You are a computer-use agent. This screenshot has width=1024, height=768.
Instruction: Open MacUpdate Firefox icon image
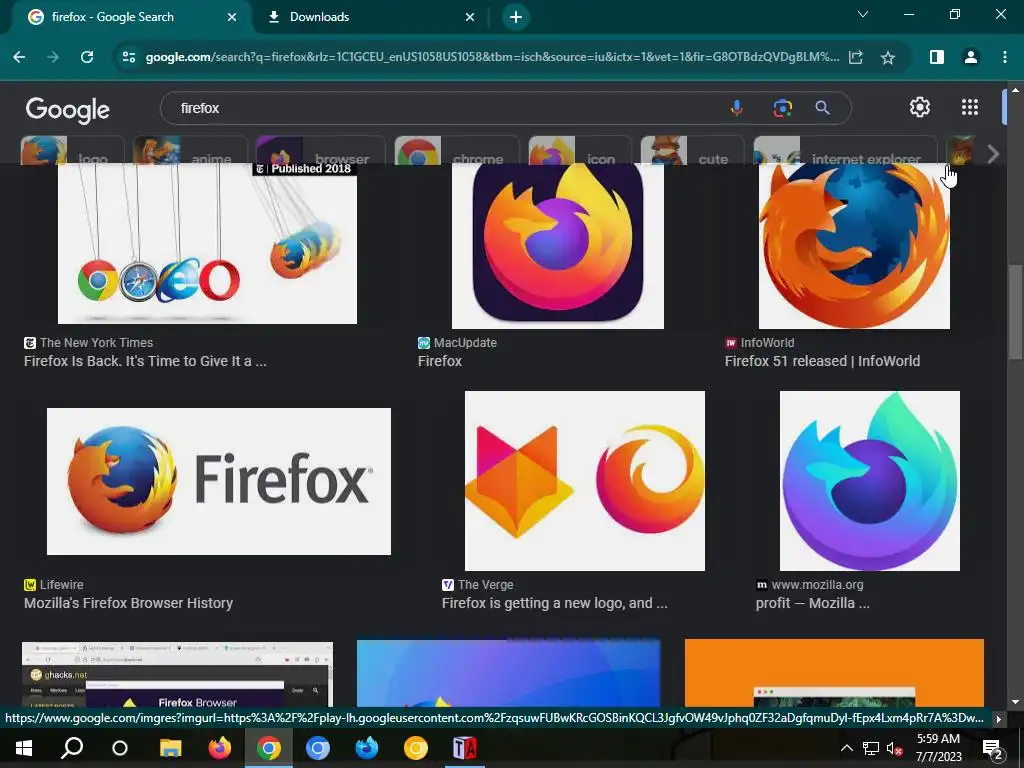pos(558,246)
